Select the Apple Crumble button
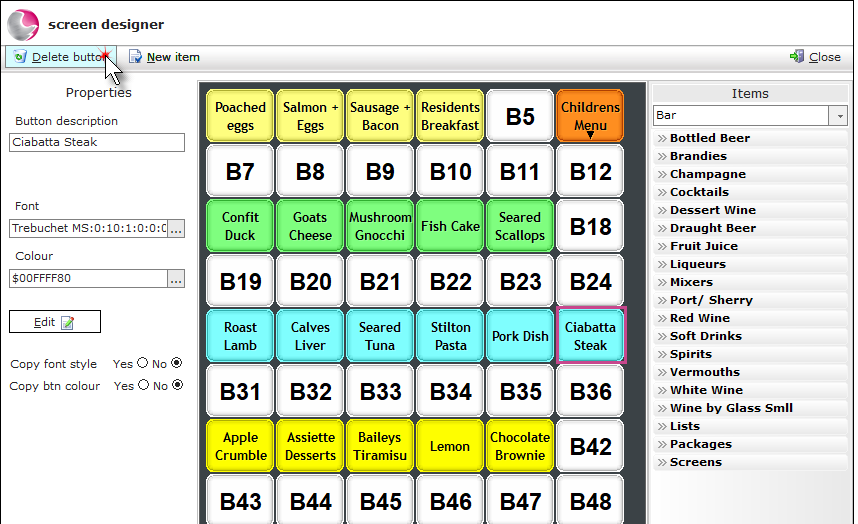This screenshot has width=858, height=524. point(240,446)
